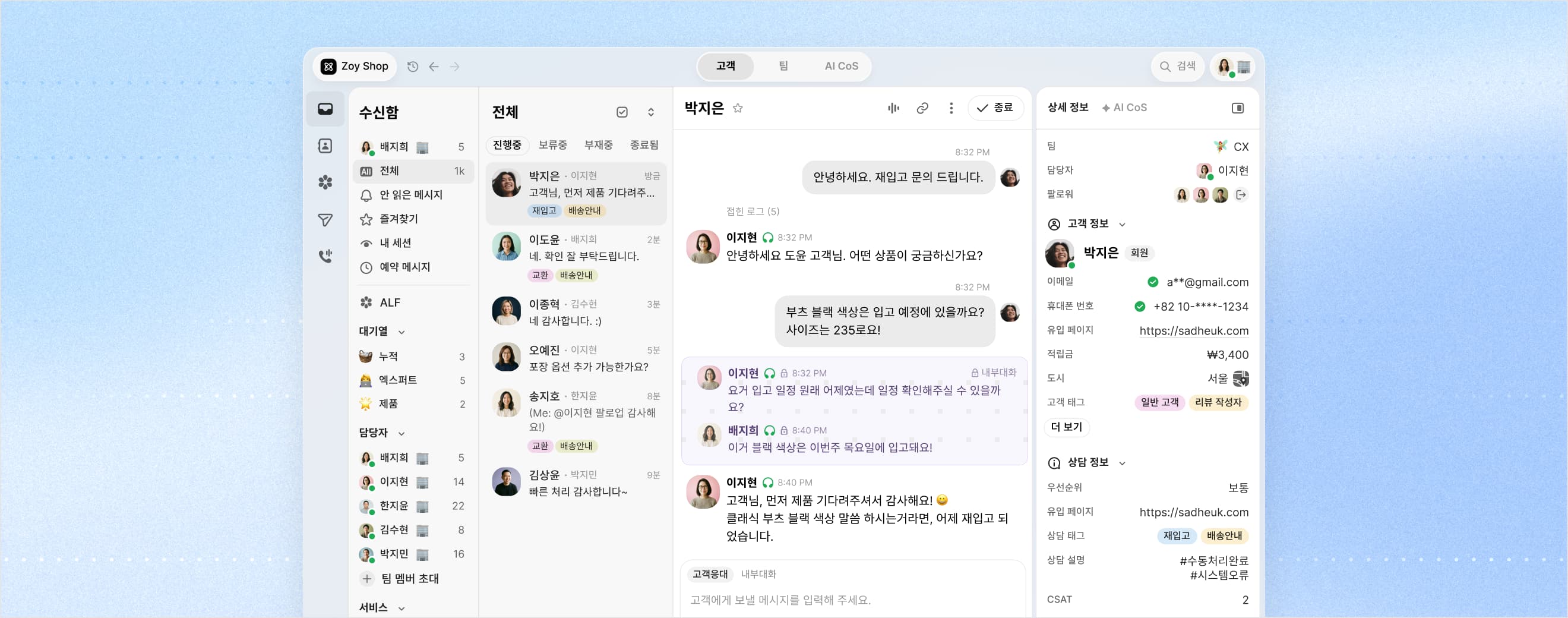
Task: Expand 접힌 로그 (5)
Action: (x=753, y=212)
